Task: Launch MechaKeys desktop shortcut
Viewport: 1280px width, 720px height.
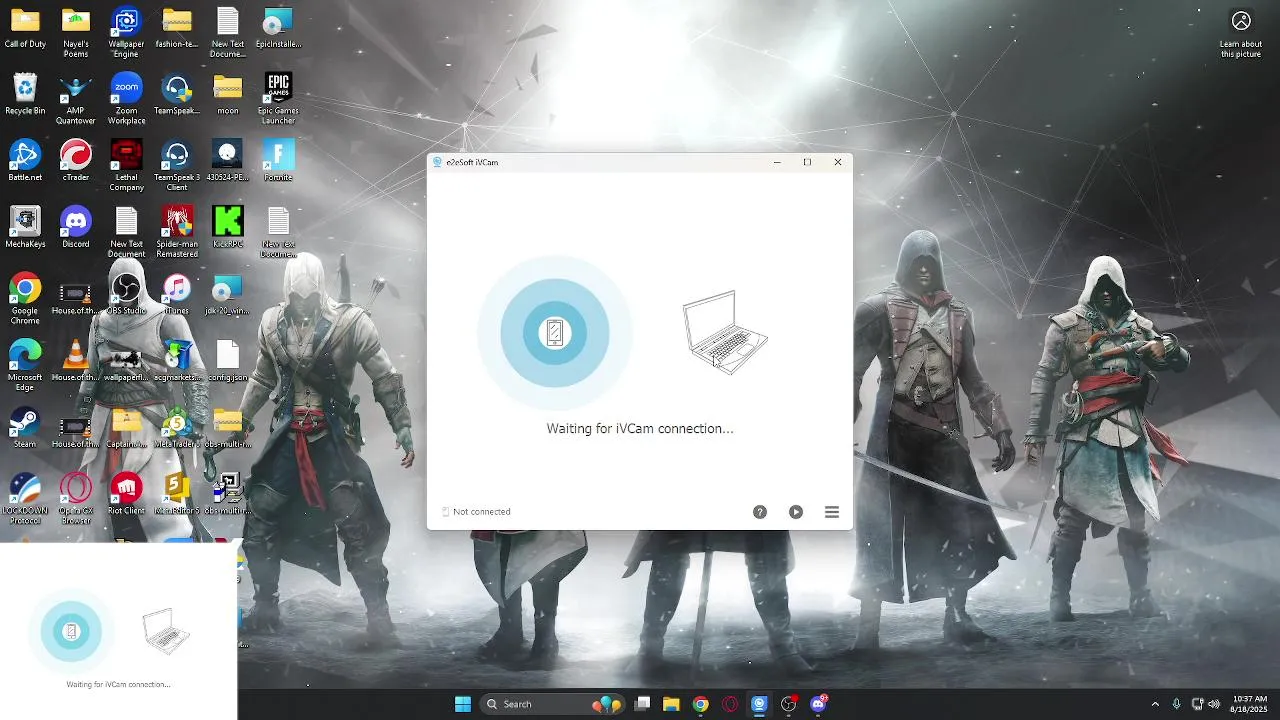Action: pos(25,228)
